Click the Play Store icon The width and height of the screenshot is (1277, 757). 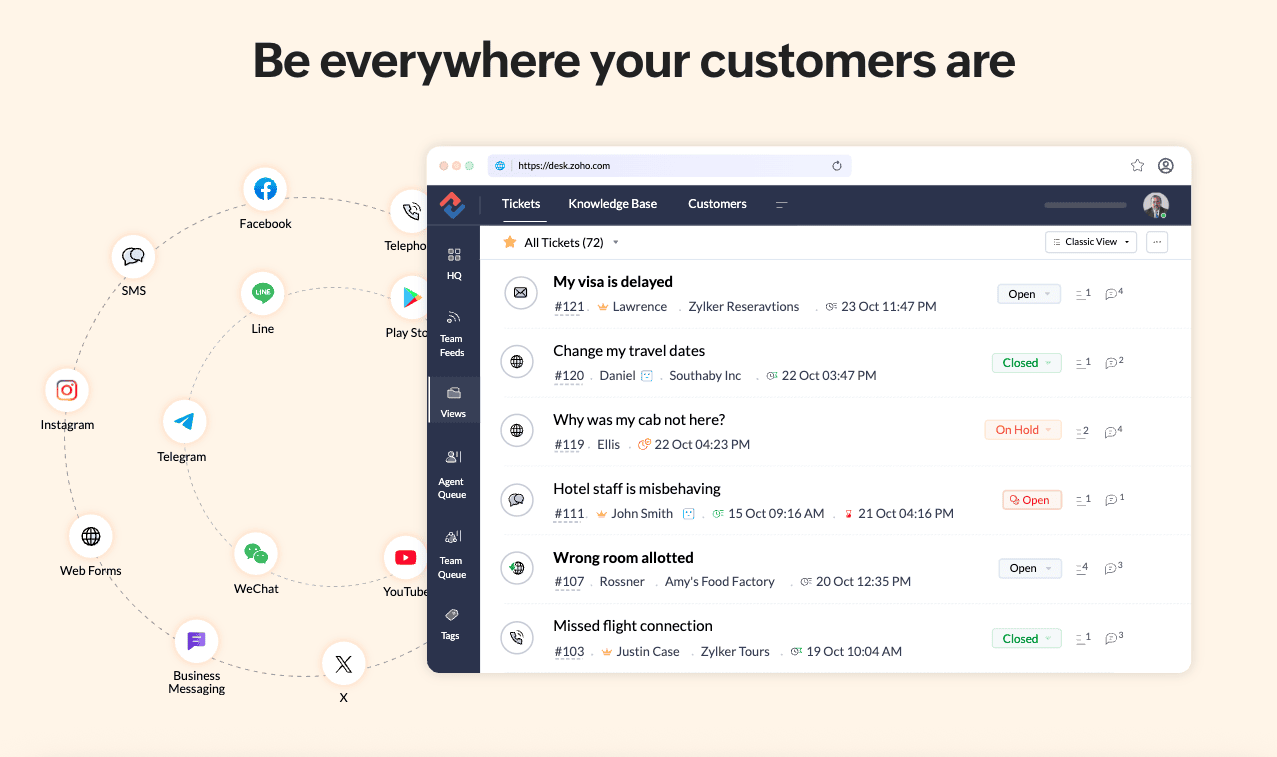click(409, 298)
